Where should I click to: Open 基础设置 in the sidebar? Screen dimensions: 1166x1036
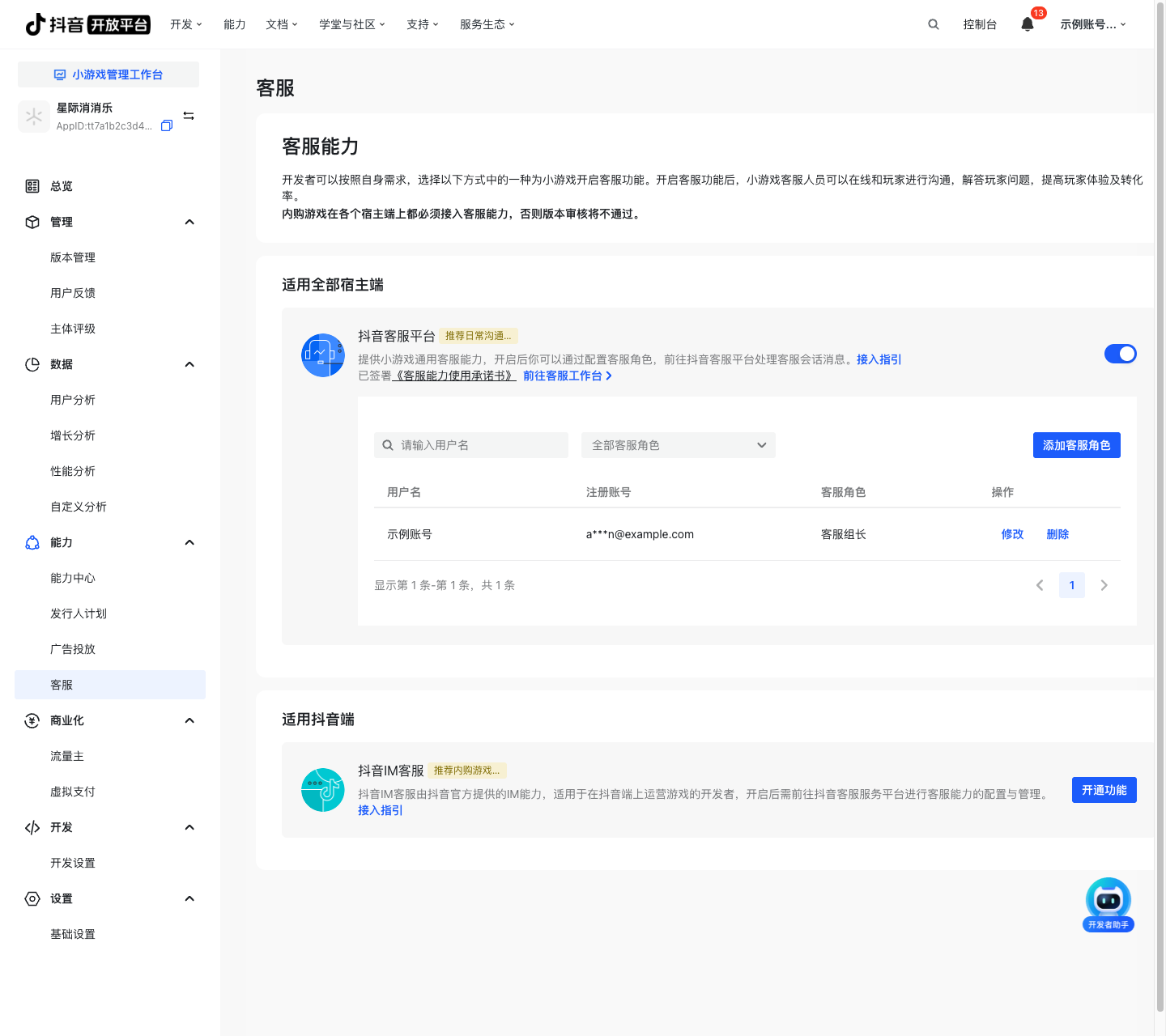(73, 934)
